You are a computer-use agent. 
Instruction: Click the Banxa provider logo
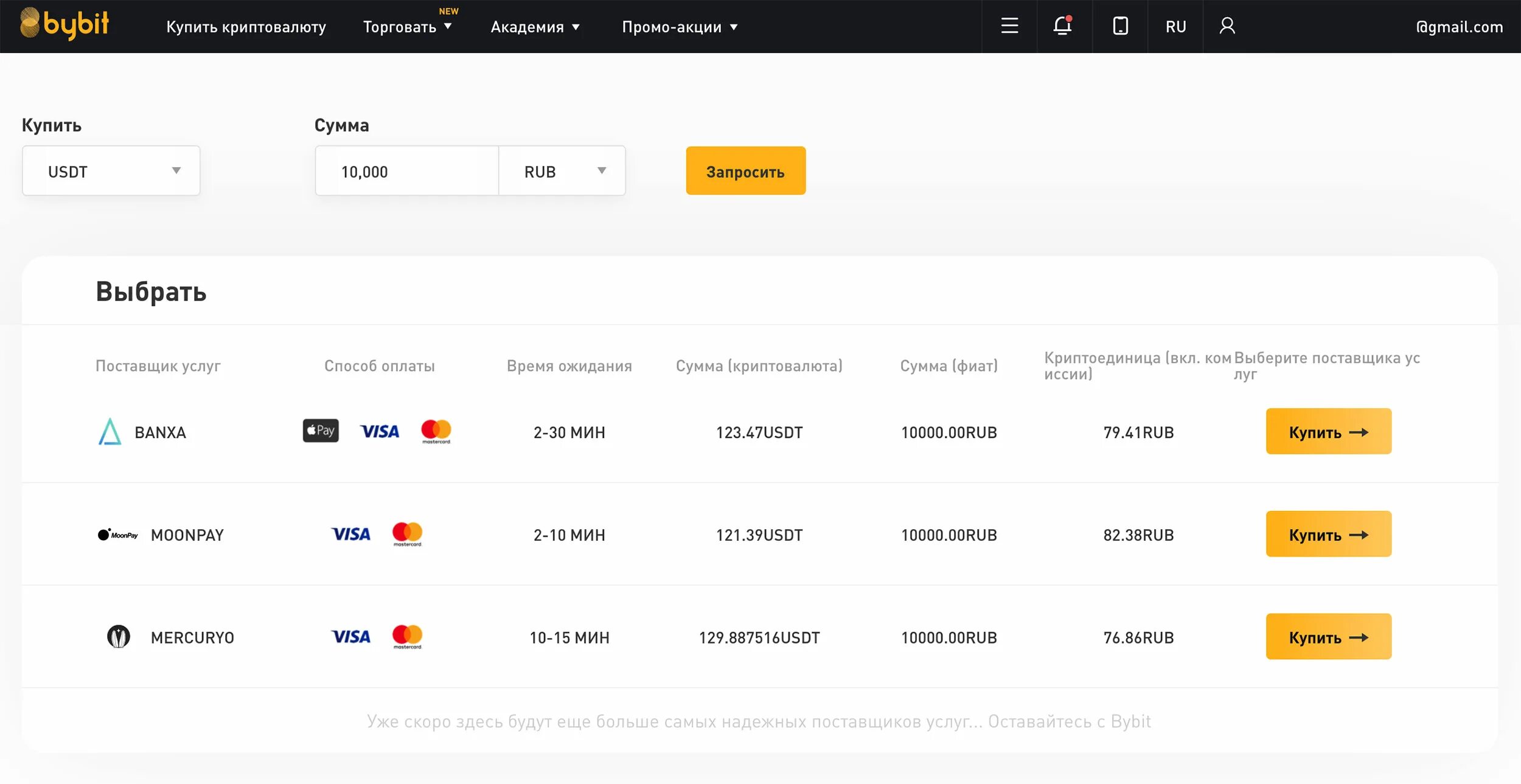(x=110, y=431)
